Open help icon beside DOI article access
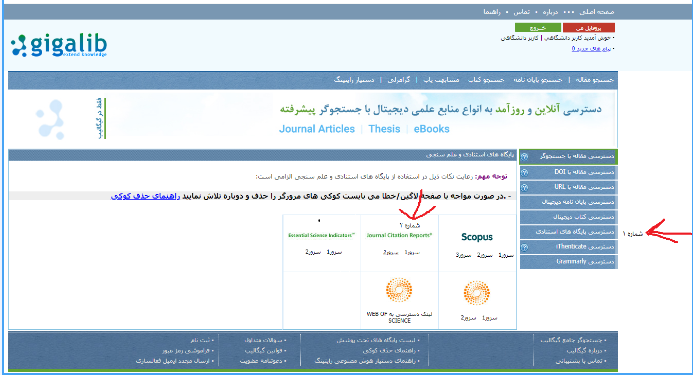 click(x=525, y=172)
